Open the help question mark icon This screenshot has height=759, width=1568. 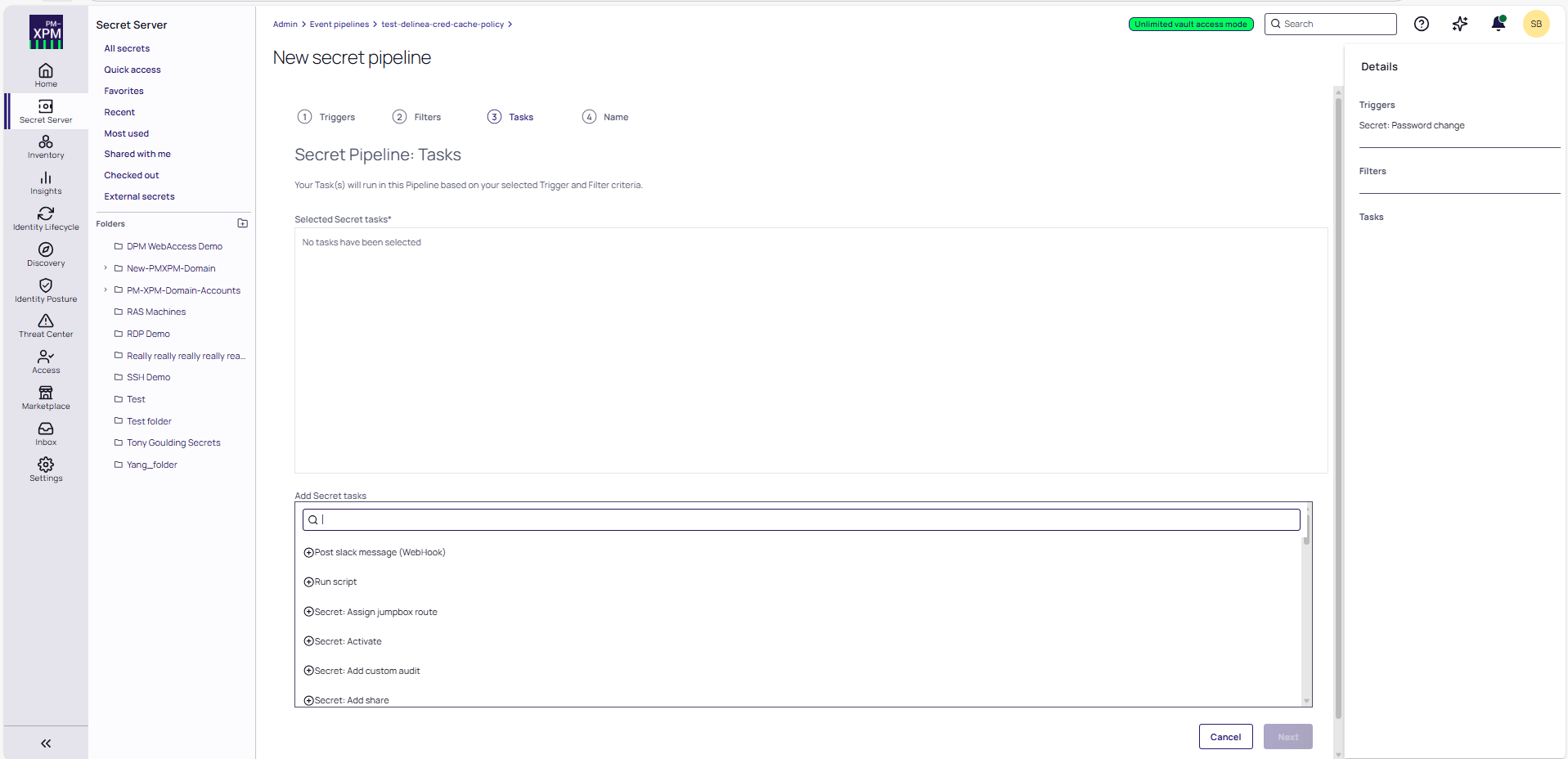[x=1422, y=24]
